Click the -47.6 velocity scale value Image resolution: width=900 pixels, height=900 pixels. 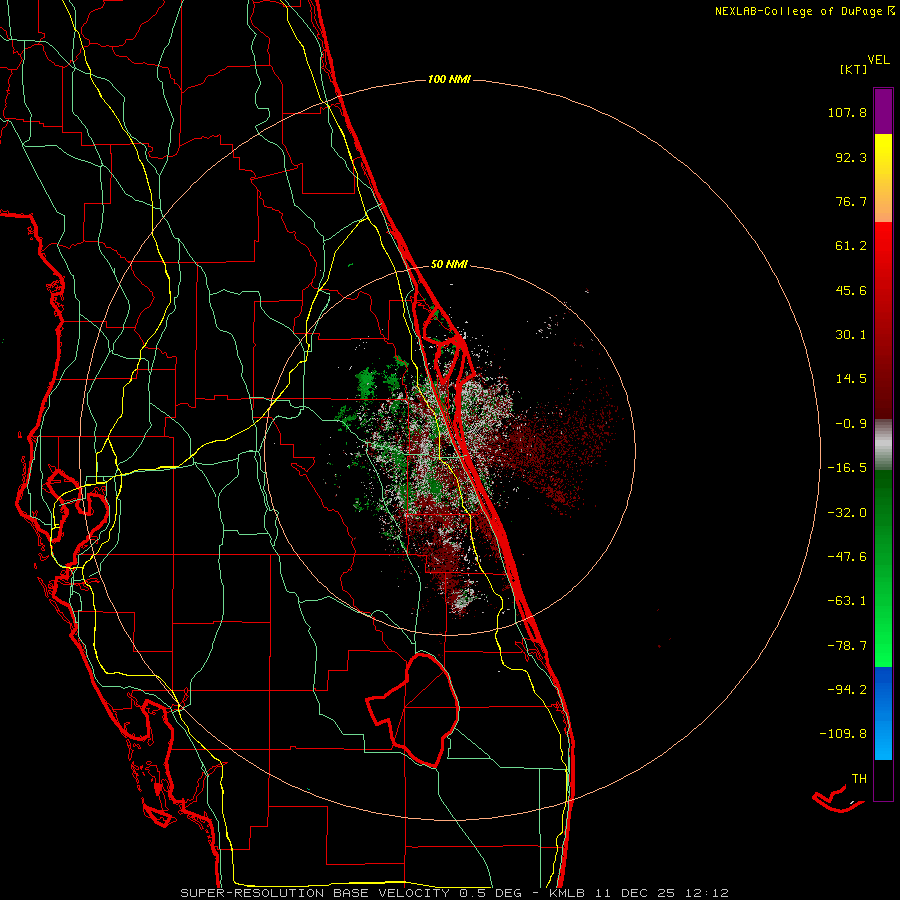(847, 557)
